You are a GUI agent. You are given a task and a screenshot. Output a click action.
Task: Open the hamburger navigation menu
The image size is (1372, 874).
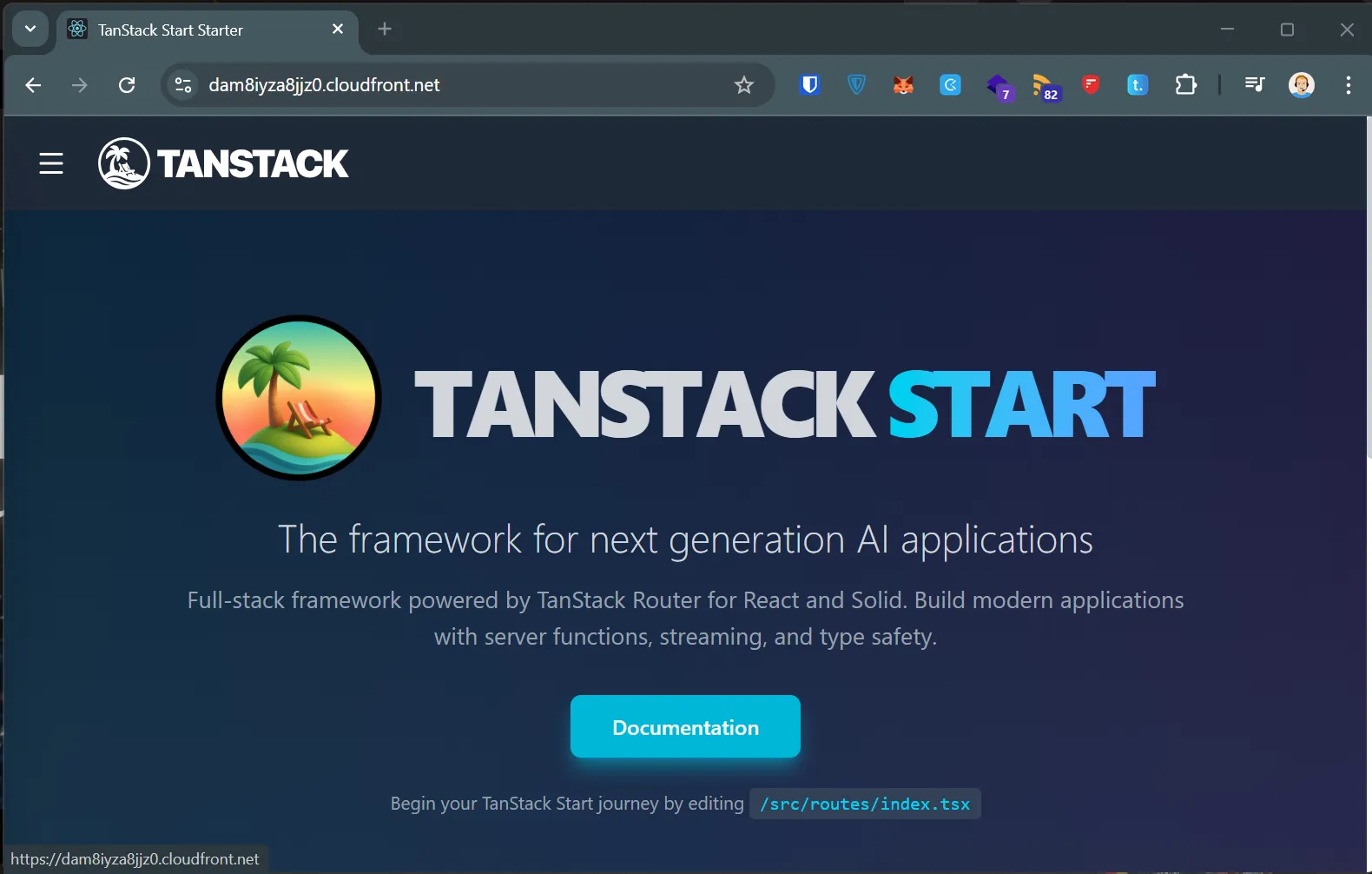(x=51, y=163)
